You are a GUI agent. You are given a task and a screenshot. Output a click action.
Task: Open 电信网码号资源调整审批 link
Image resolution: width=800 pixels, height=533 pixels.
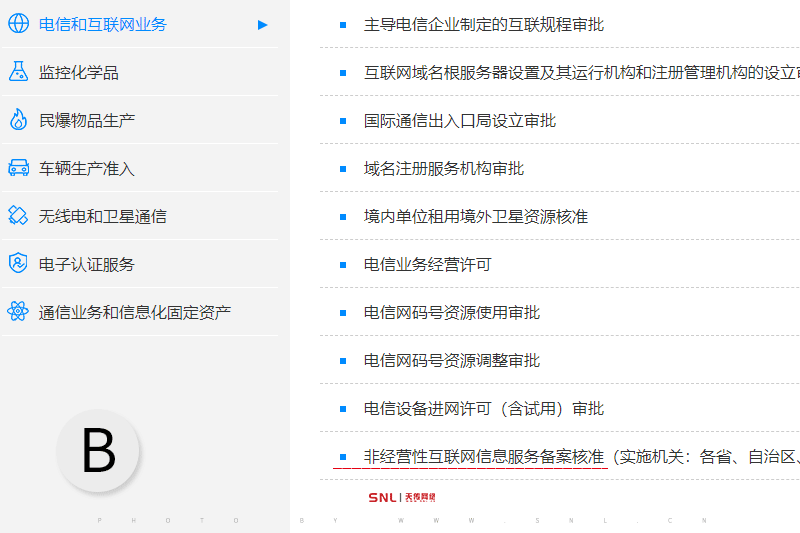coord(452,360)
